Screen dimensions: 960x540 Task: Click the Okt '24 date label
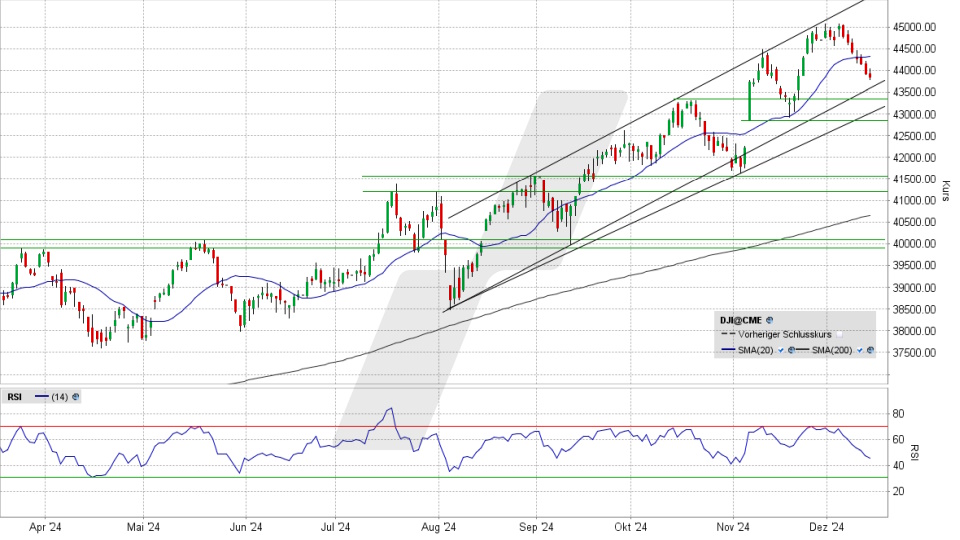(631, 527)
